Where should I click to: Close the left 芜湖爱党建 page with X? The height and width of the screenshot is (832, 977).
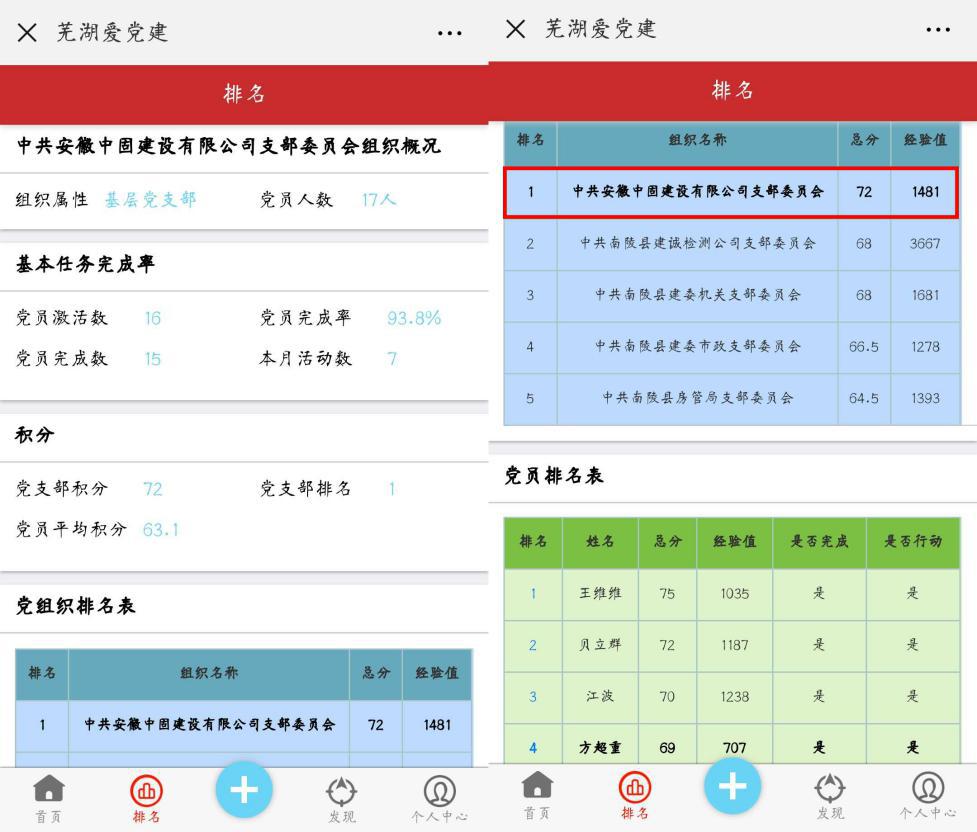click(27, 32)
